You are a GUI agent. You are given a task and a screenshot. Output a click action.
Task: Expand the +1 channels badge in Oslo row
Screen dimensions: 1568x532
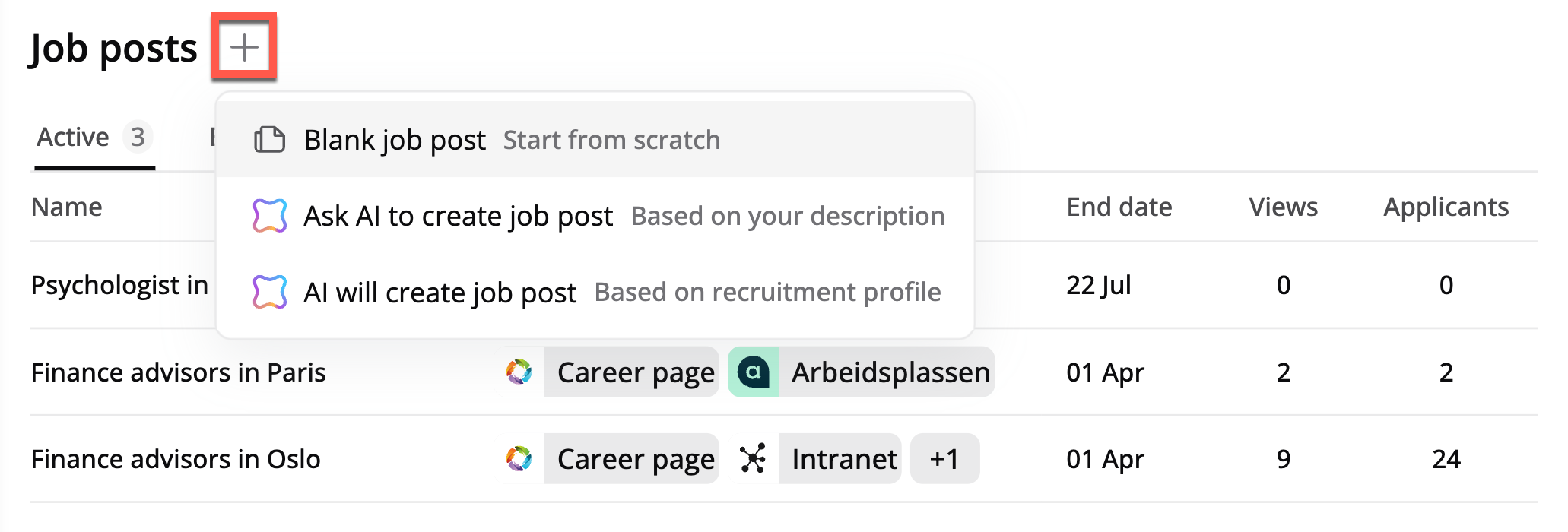944,459
